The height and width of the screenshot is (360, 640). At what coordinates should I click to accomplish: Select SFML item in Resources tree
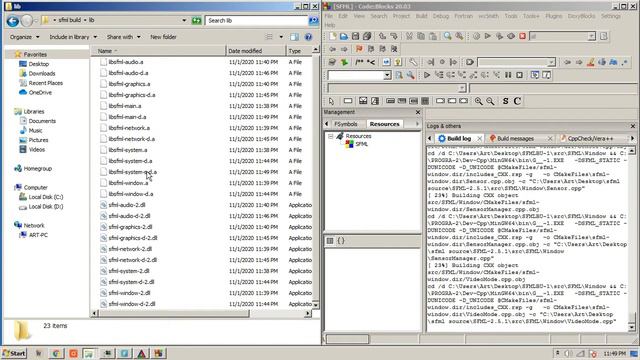(x=361, y=144)
